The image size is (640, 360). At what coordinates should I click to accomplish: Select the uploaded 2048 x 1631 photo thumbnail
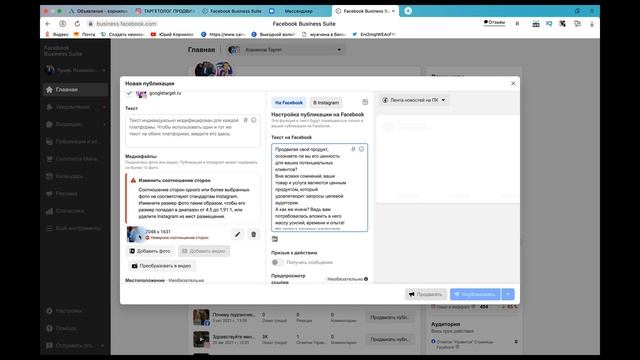(135, 234)
